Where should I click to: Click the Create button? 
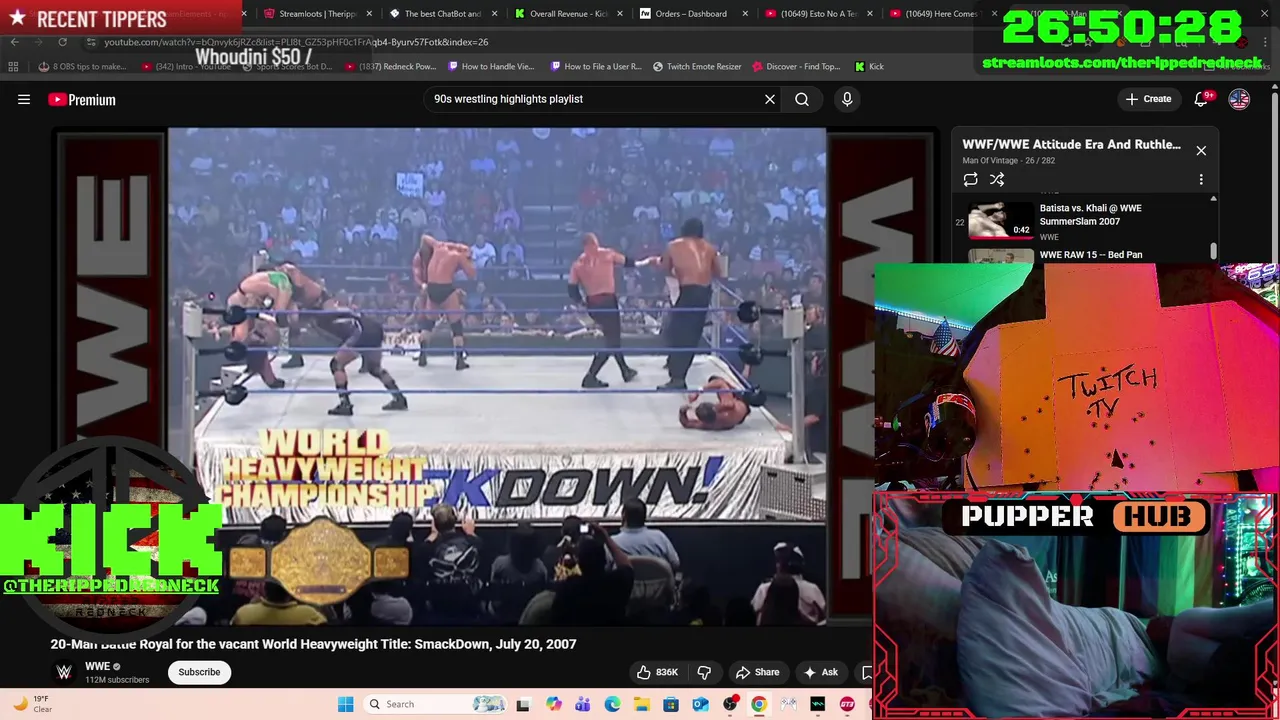tap(1148, 99)
